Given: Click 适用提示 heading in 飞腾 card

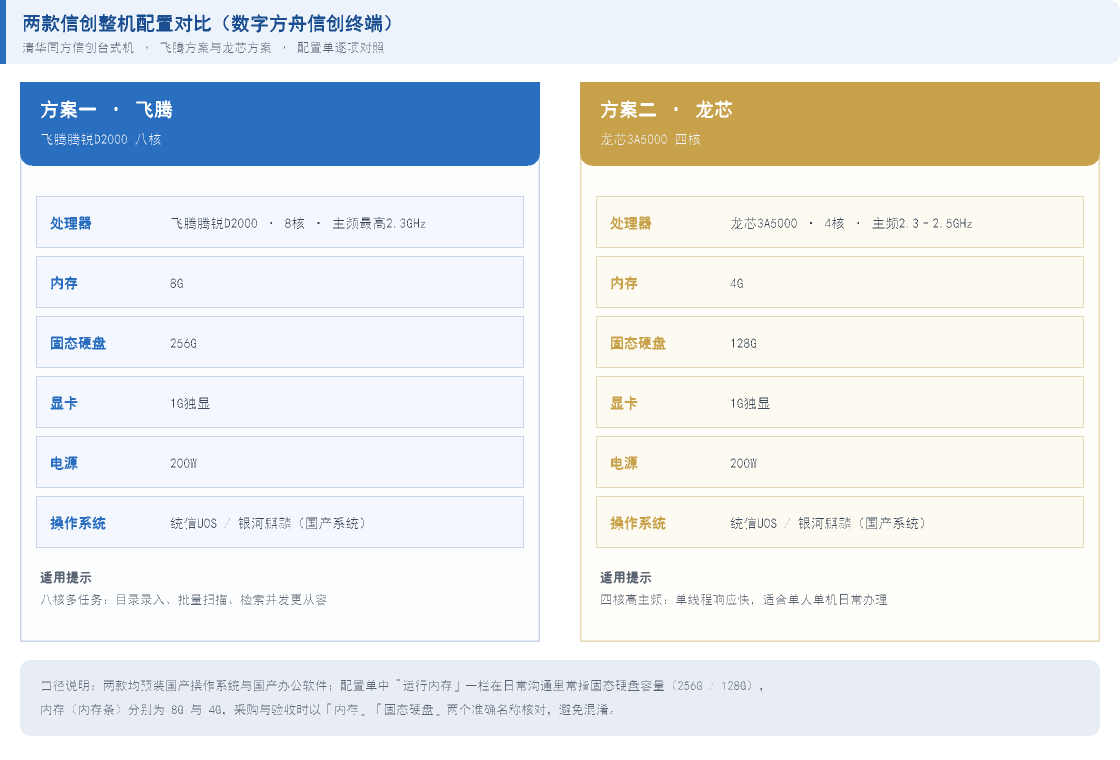Looking at the screenshot, I should click(x=66, y=577).
